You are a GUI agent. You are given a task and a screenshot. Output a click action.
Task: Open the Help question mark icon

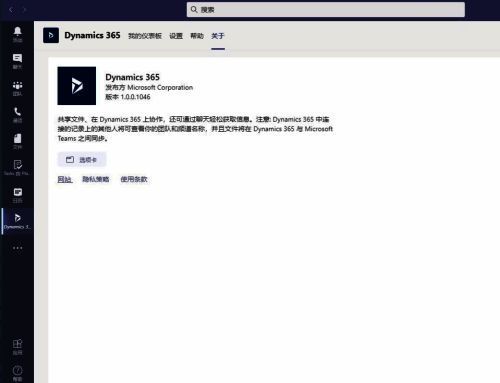click(17, 373)
